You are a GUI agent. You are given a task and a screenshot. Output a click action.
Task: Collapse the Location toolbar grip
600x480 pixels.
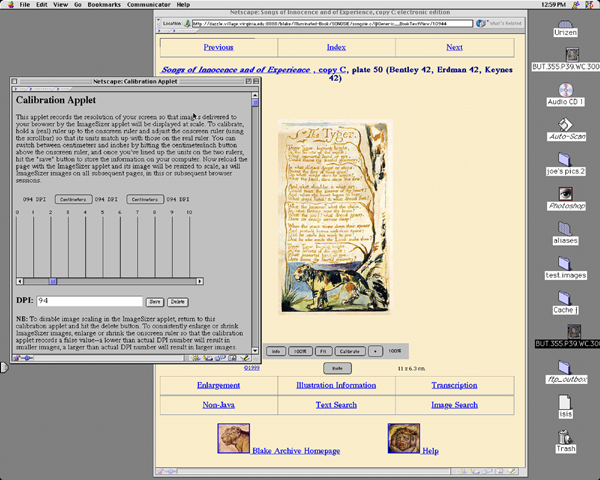[158, 23]
